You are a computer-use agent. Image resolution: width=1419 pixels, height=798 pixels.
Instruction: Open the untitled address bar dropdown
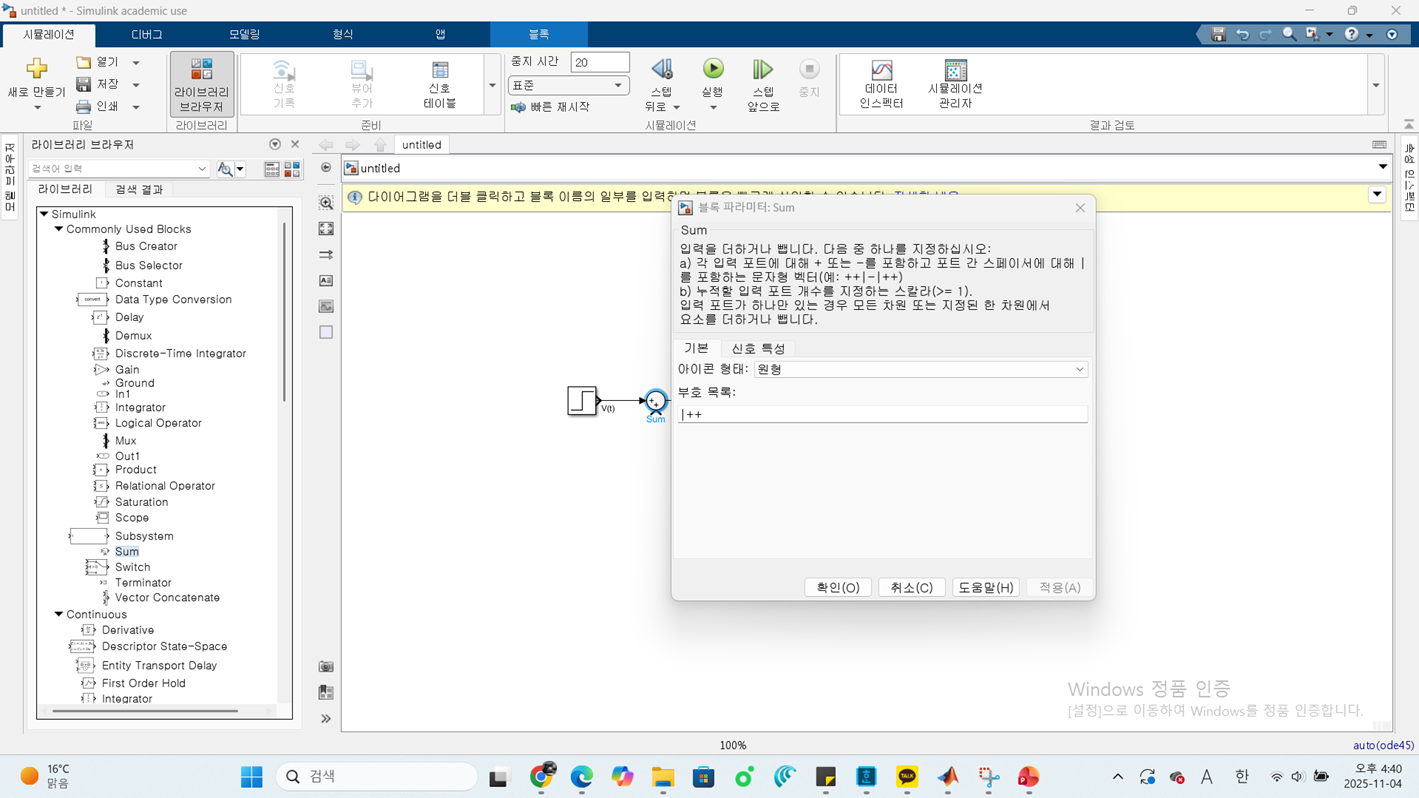(x=1383, y=168)
